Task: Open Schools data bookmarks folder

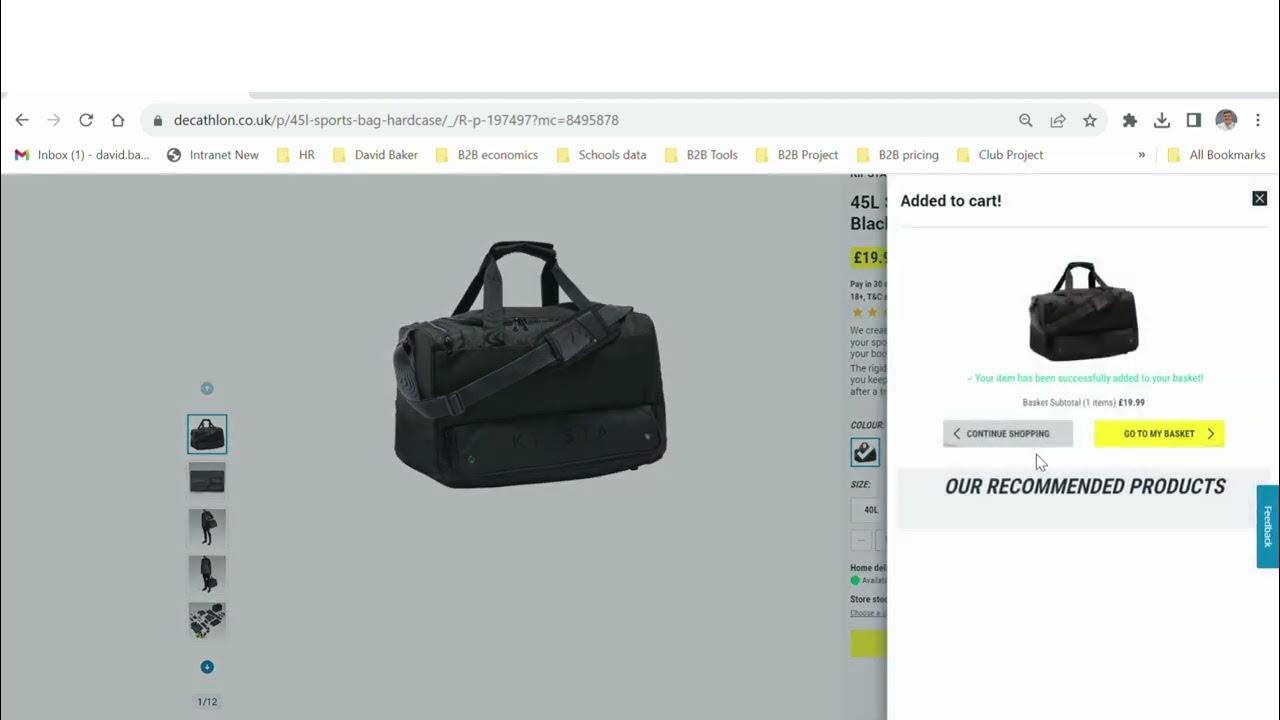Action: (601, 155)
